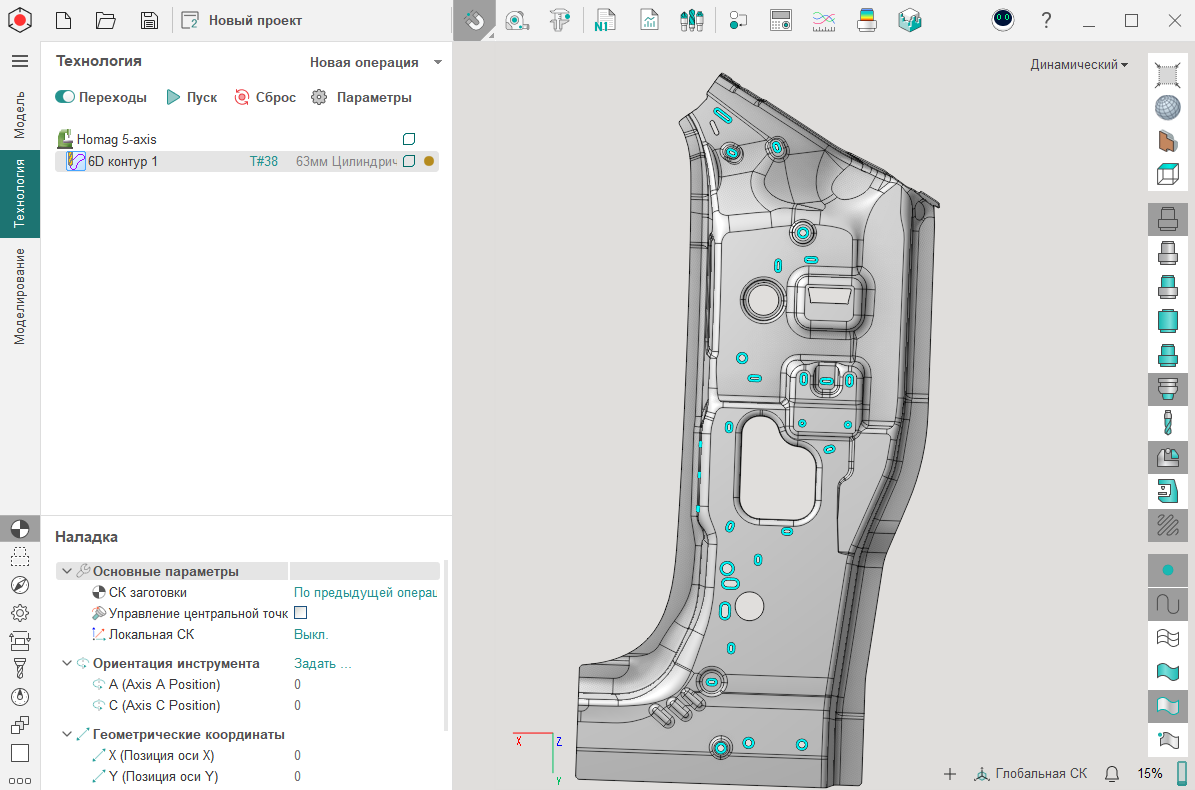
Task: Switch to the Модель tab
Action: (x=20, y=114)
